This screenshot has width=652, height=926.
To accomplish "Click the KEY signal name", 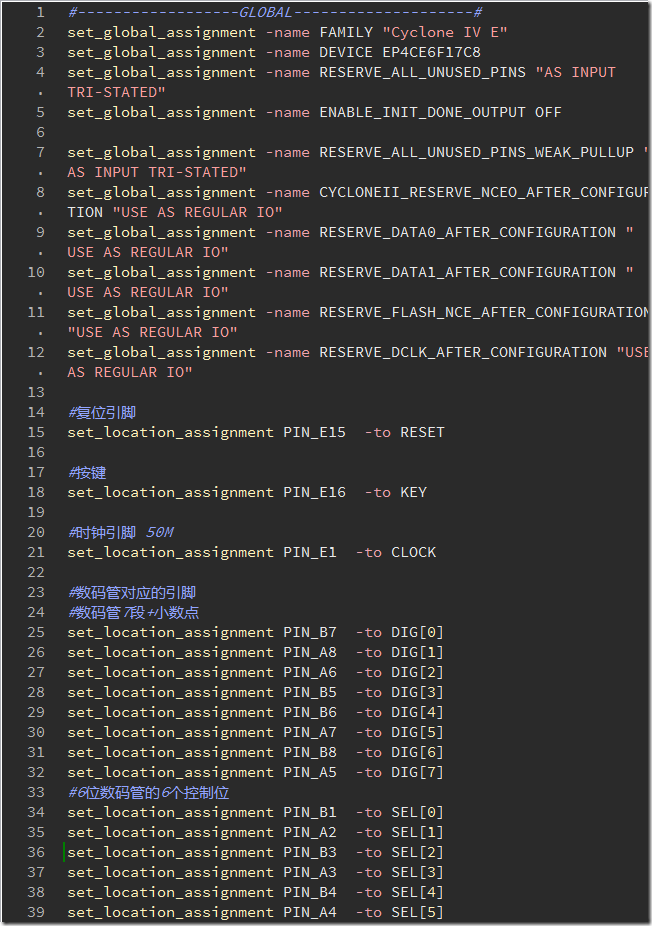I will click(413, 493).
